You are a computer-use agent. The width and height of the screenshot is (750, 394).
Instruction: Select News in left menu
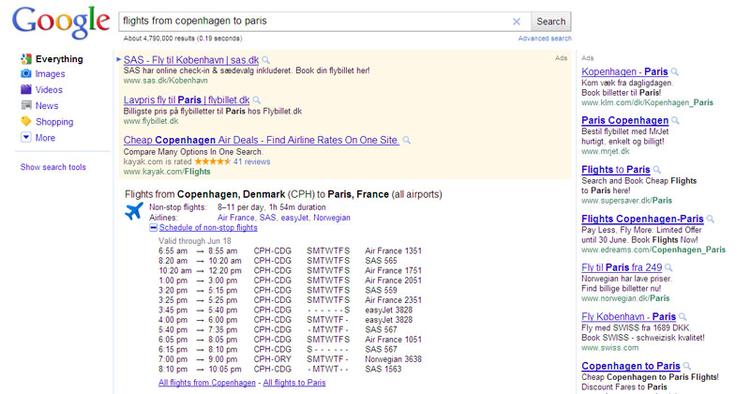[x=47, y=106]
